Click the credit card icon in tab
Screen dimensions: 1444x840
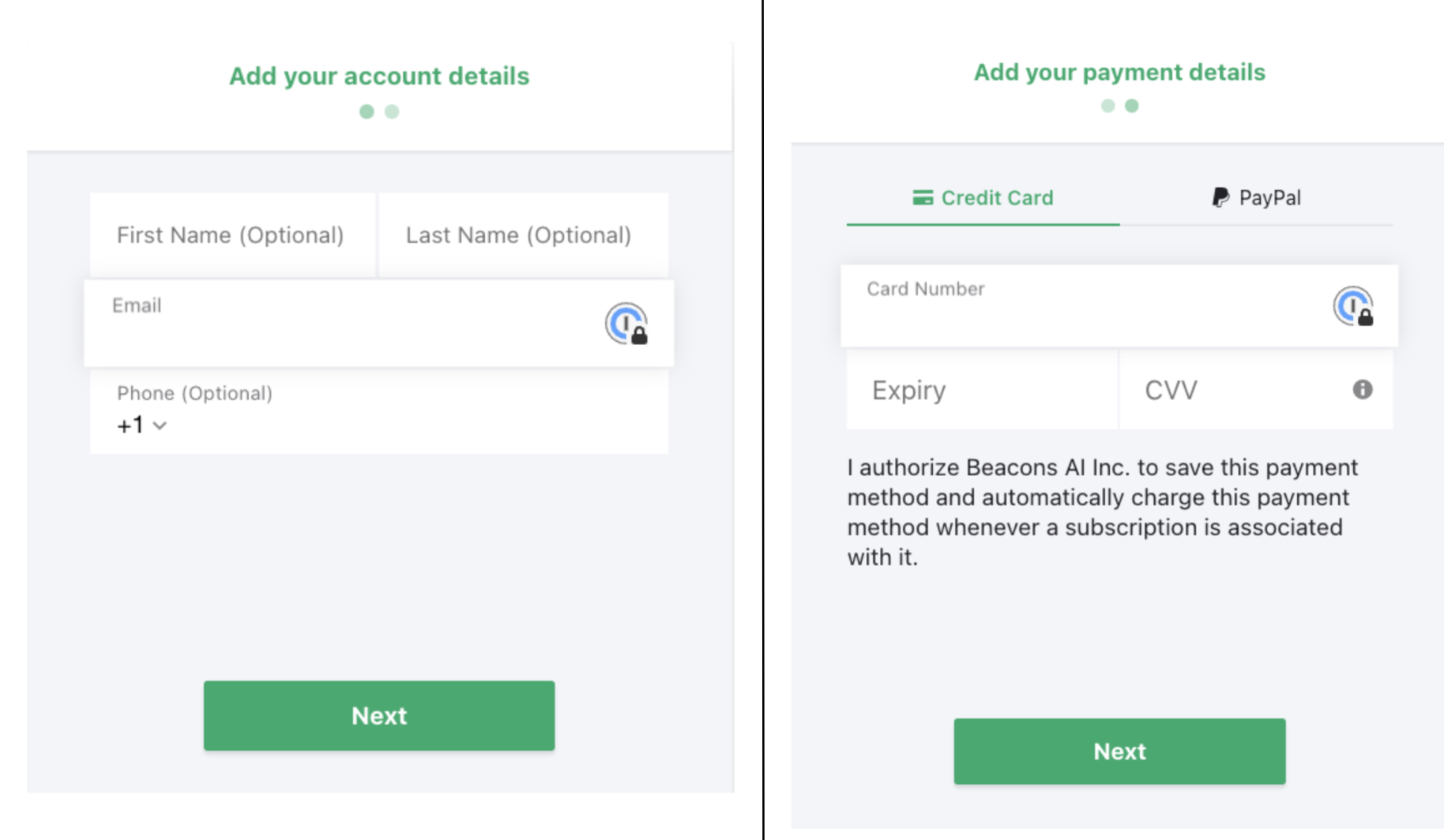click(922, 197)
